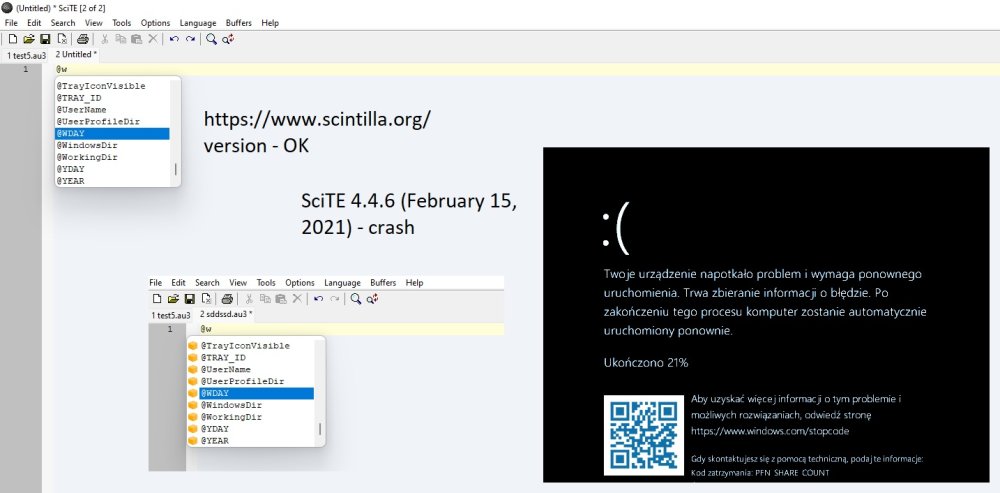Choose @YDAY in autocomplete list without icons
This screenshot has height=493, width=1000.
(x=112, y=169)
